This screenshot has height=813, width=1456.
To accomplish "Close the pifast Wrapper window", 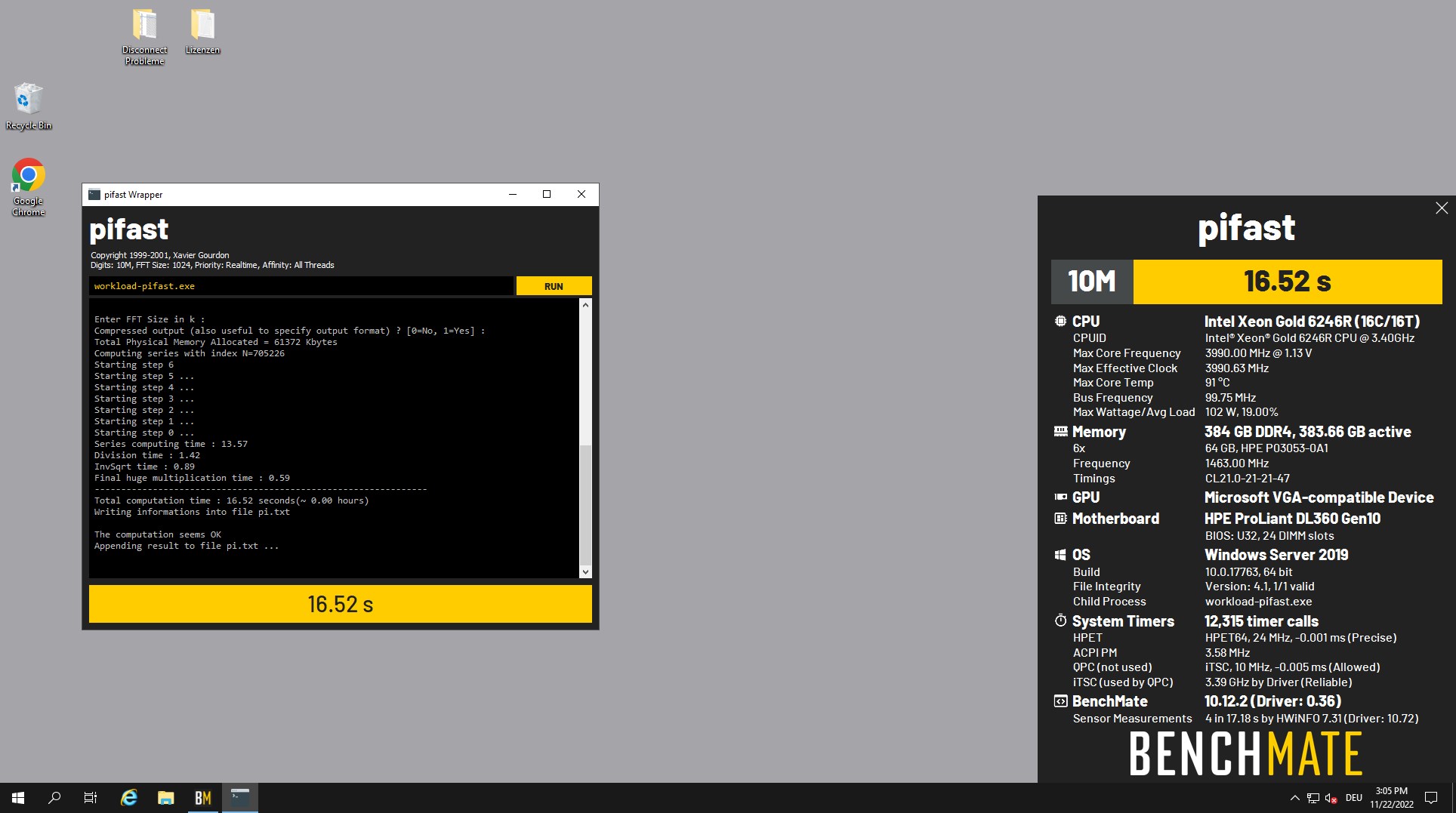I will (581, 195).
